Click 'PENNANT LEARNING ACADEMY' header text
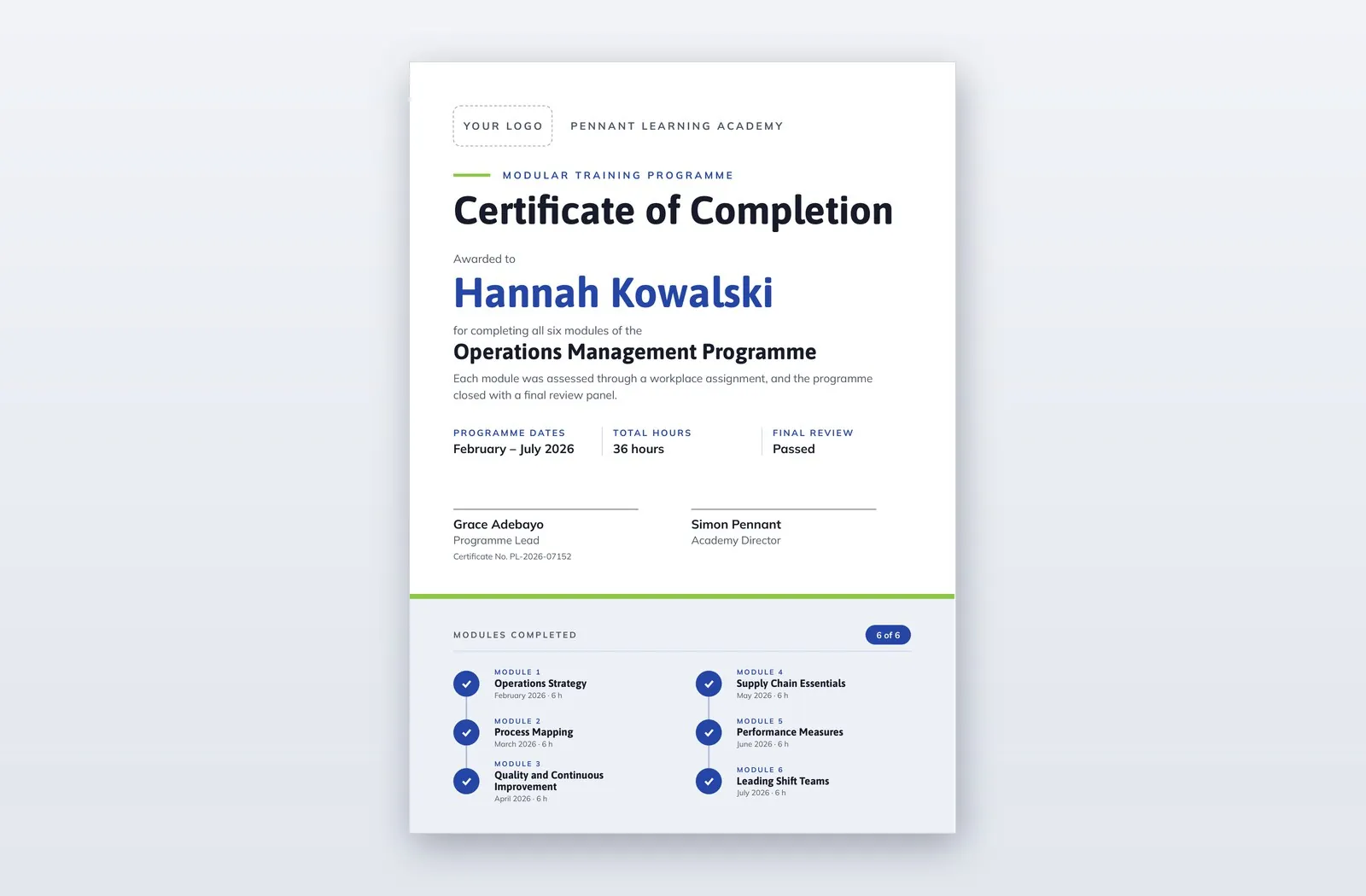The width and height of the screenshot is (1366, 896). 677,125
